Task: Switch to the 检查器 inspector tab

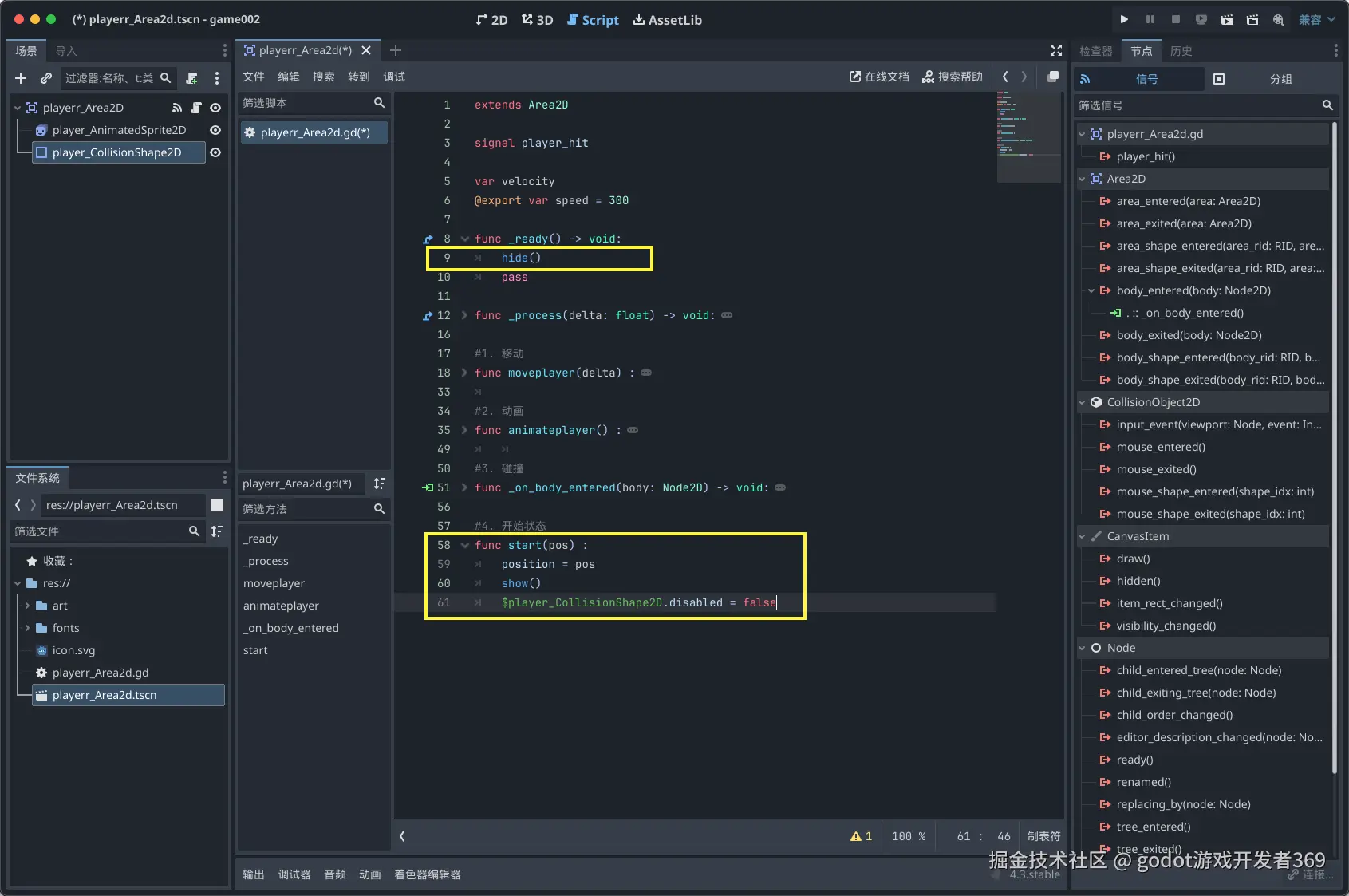Action: (1095, 51)
